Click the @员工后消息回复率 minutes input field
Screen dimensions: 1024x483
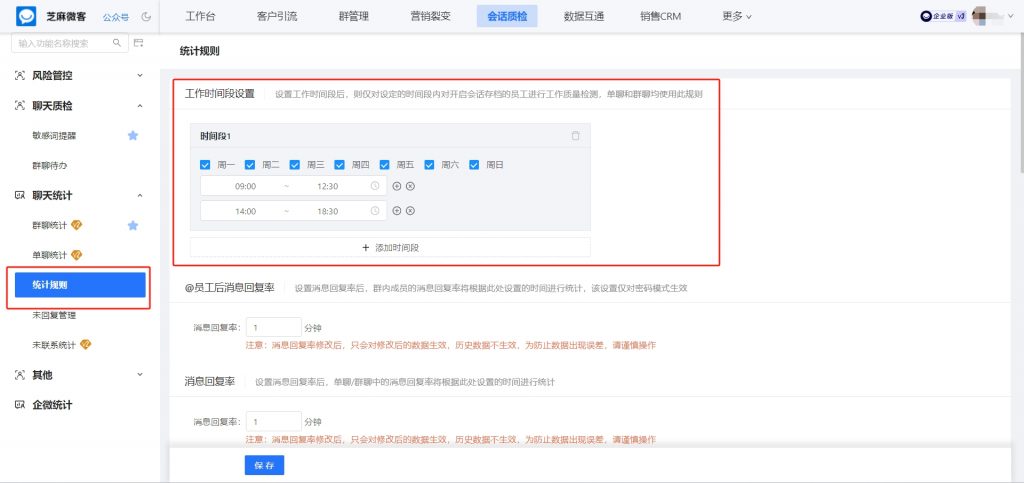point(273,327)
